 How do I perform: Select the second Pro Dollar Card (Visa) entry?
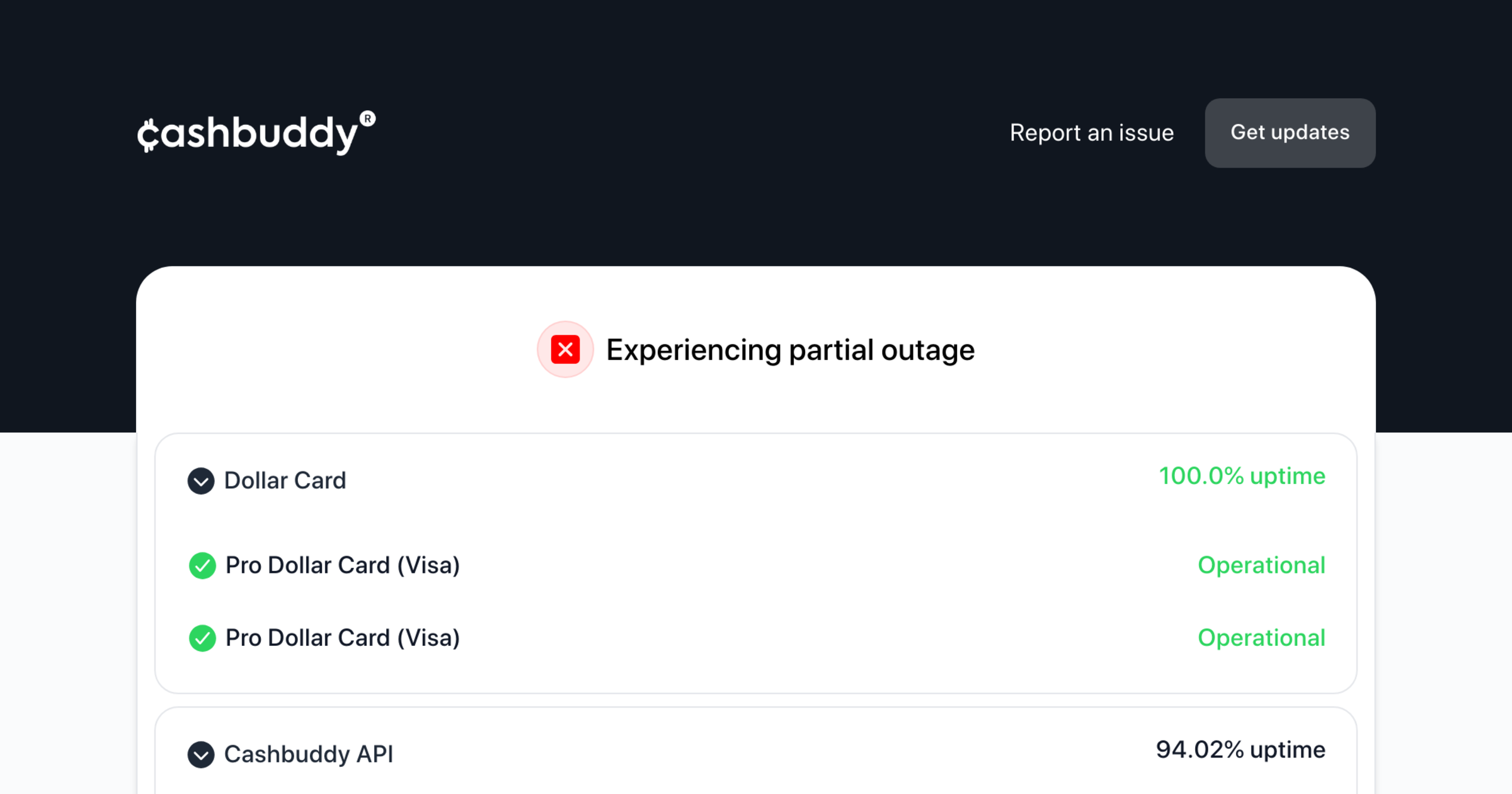343,638
